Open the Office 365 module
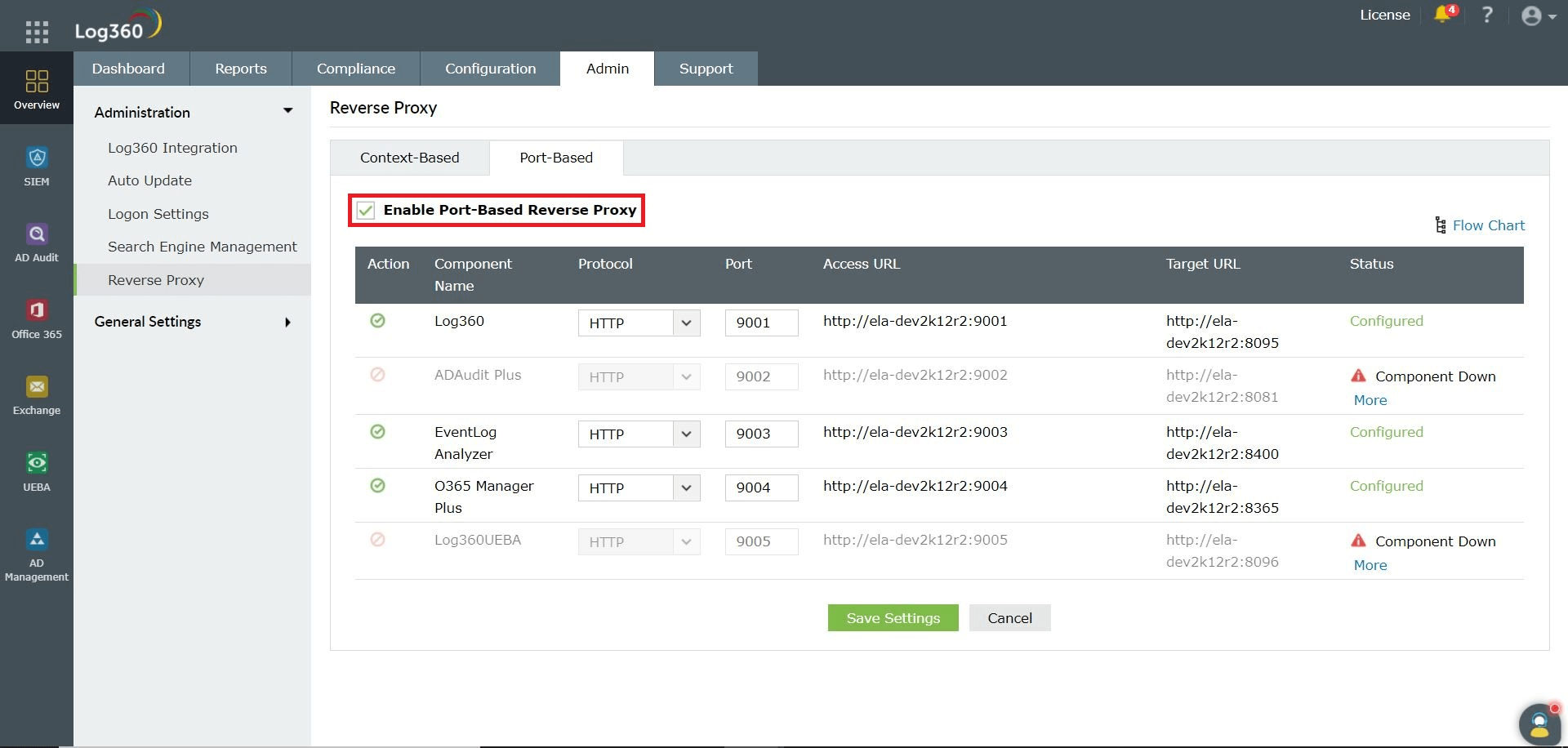 tap(37, 317)
